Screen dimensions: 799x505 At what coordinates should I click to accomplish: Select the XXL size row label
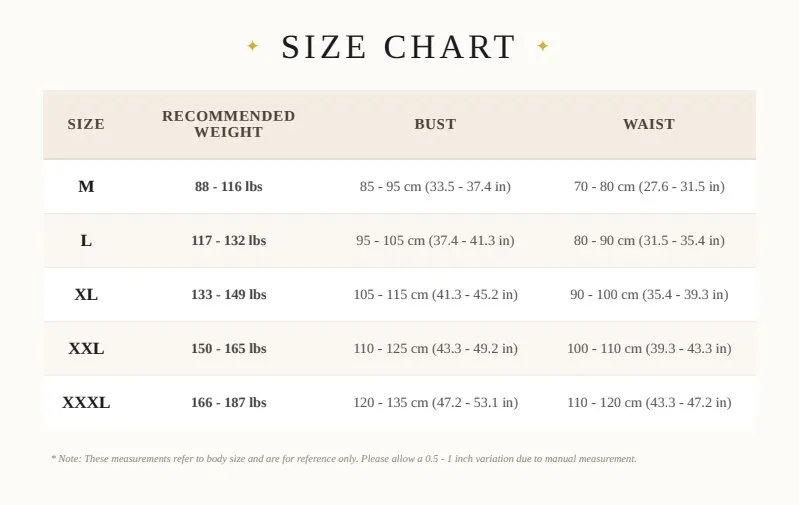[x=86, y=349]
